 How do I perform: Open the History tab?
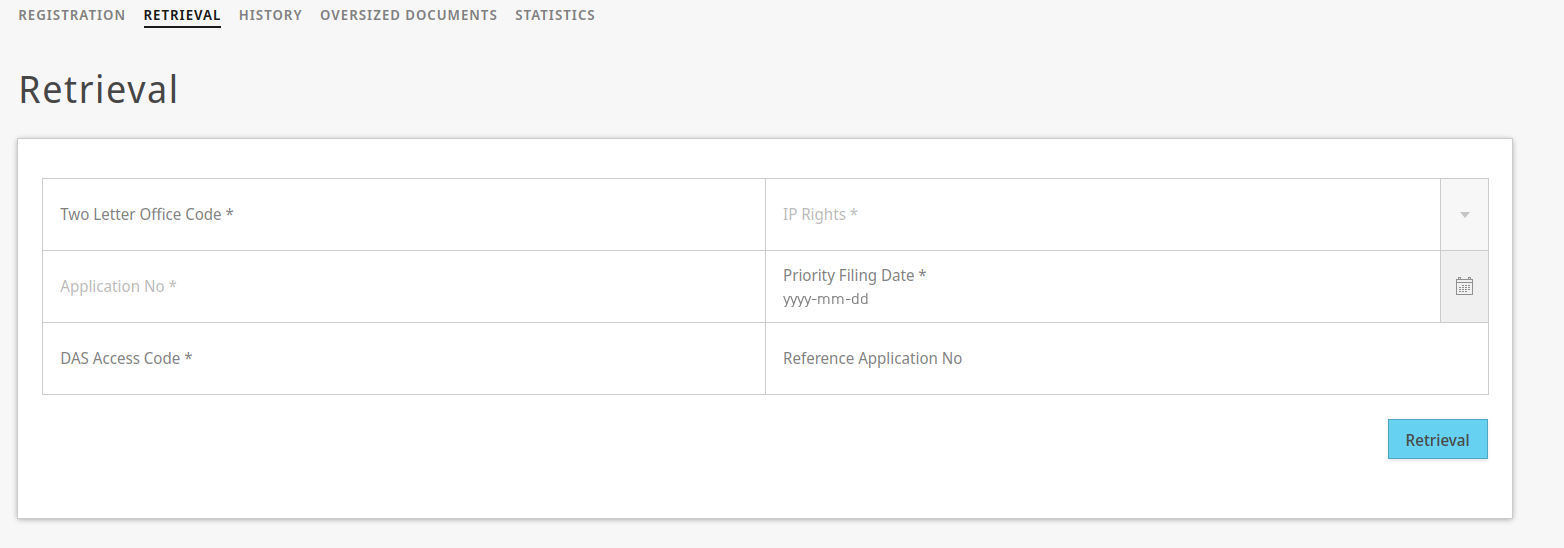click(270, 15)
